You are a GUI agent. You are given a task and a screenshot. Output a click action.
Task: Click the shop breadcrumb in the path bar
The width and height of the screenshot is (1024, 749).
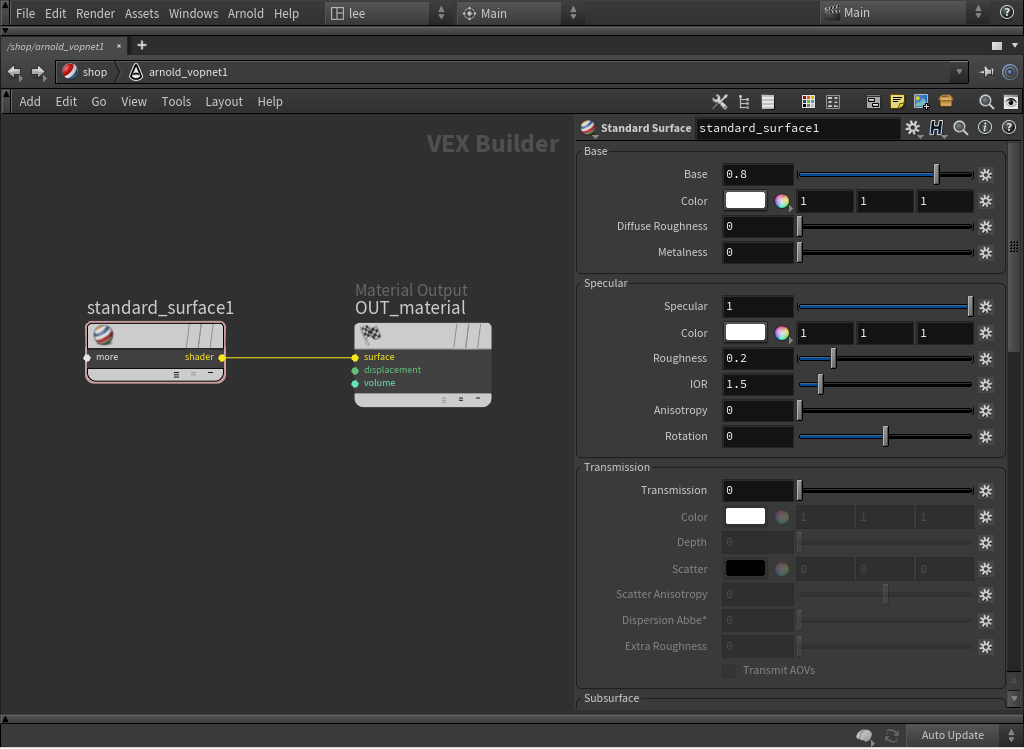pyautogui.click(x=93, y=72)
